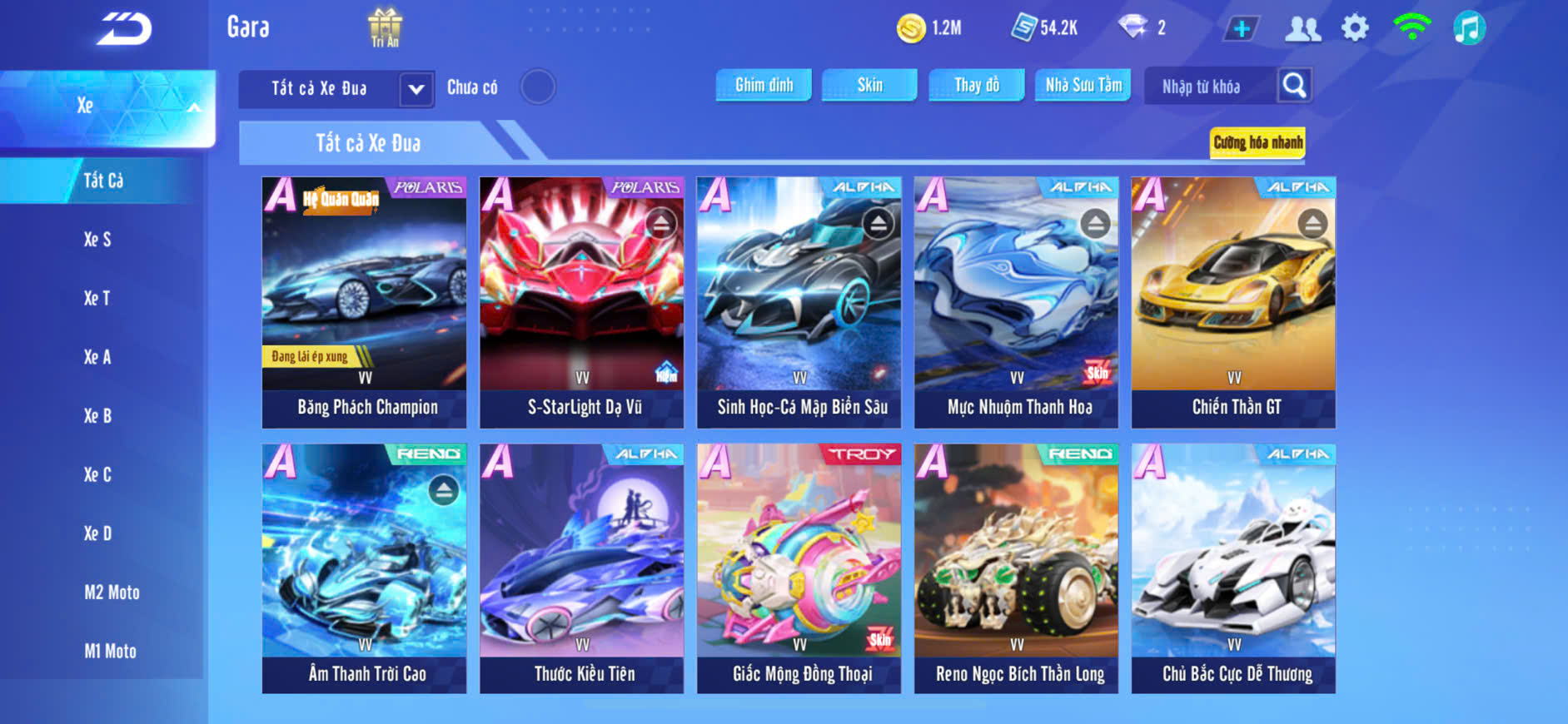Click the Nhập từ khóa search field
Viewport: 1568px width, 724px height.
(x=1208, y=86)
